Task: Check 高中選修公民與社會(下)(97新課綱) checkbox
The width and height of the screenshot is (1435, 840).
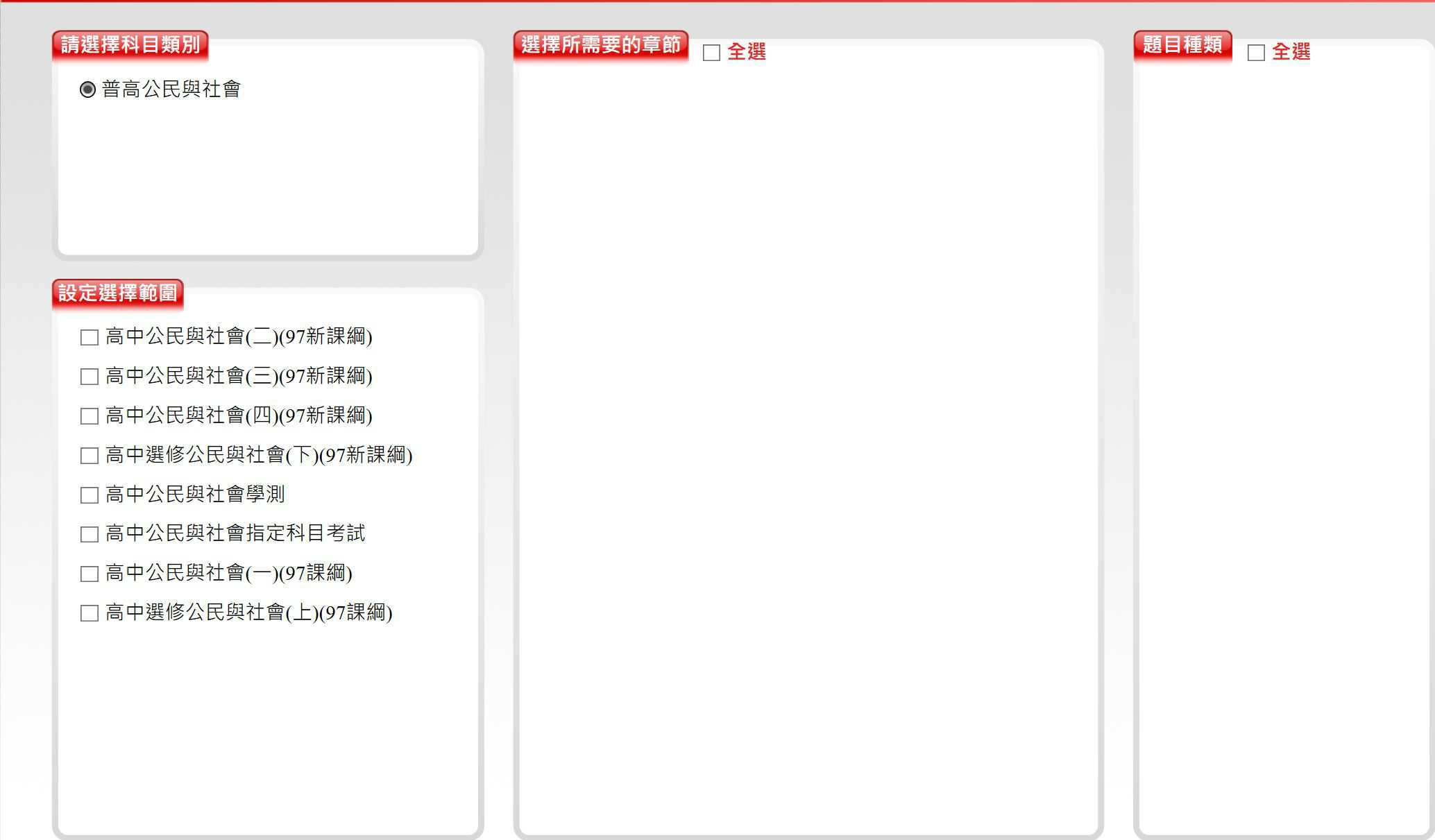Action: point(90,456)
